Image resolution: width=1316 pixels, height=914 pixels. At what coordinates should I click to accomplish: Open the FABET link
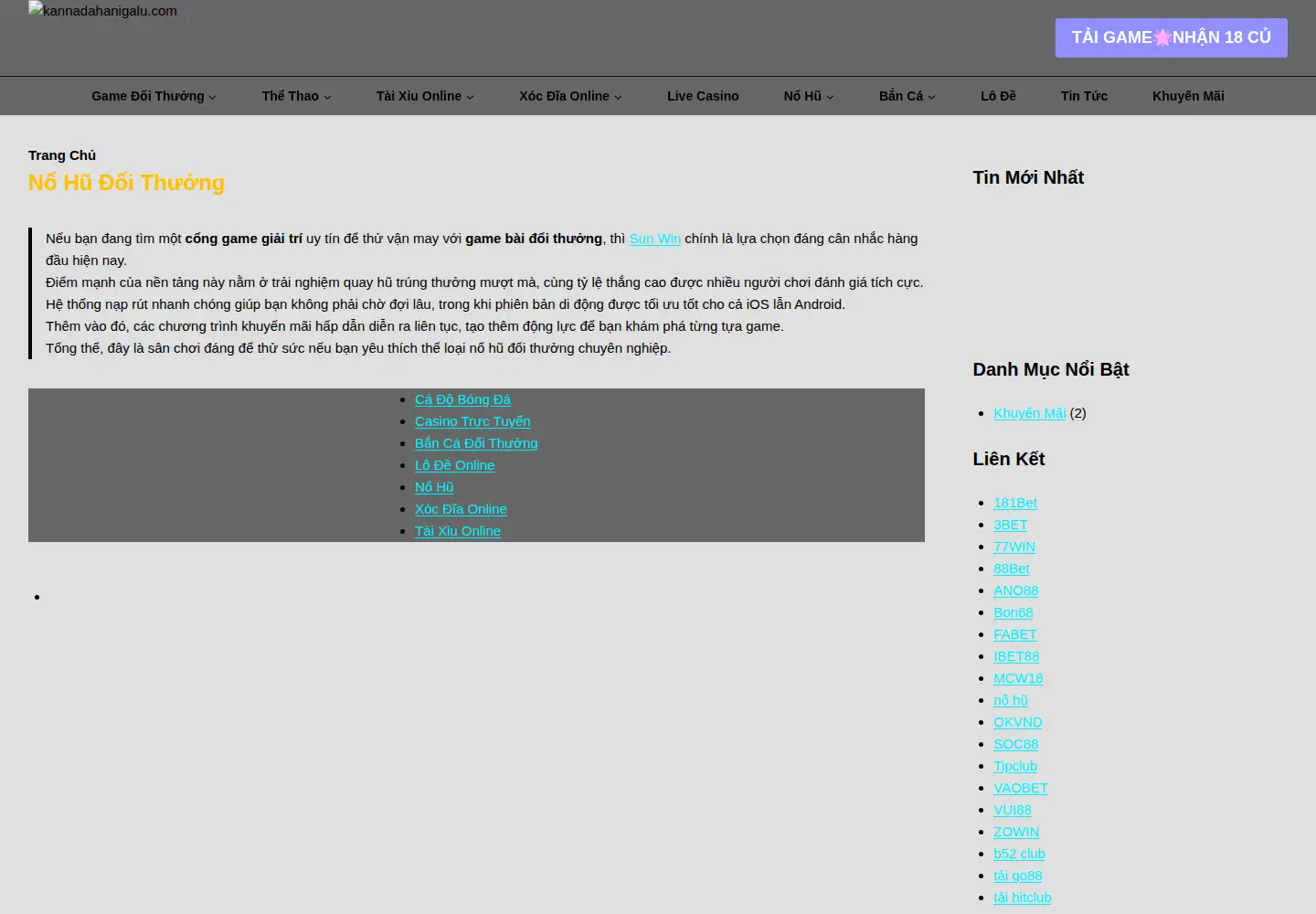[x=1015, y=634]
